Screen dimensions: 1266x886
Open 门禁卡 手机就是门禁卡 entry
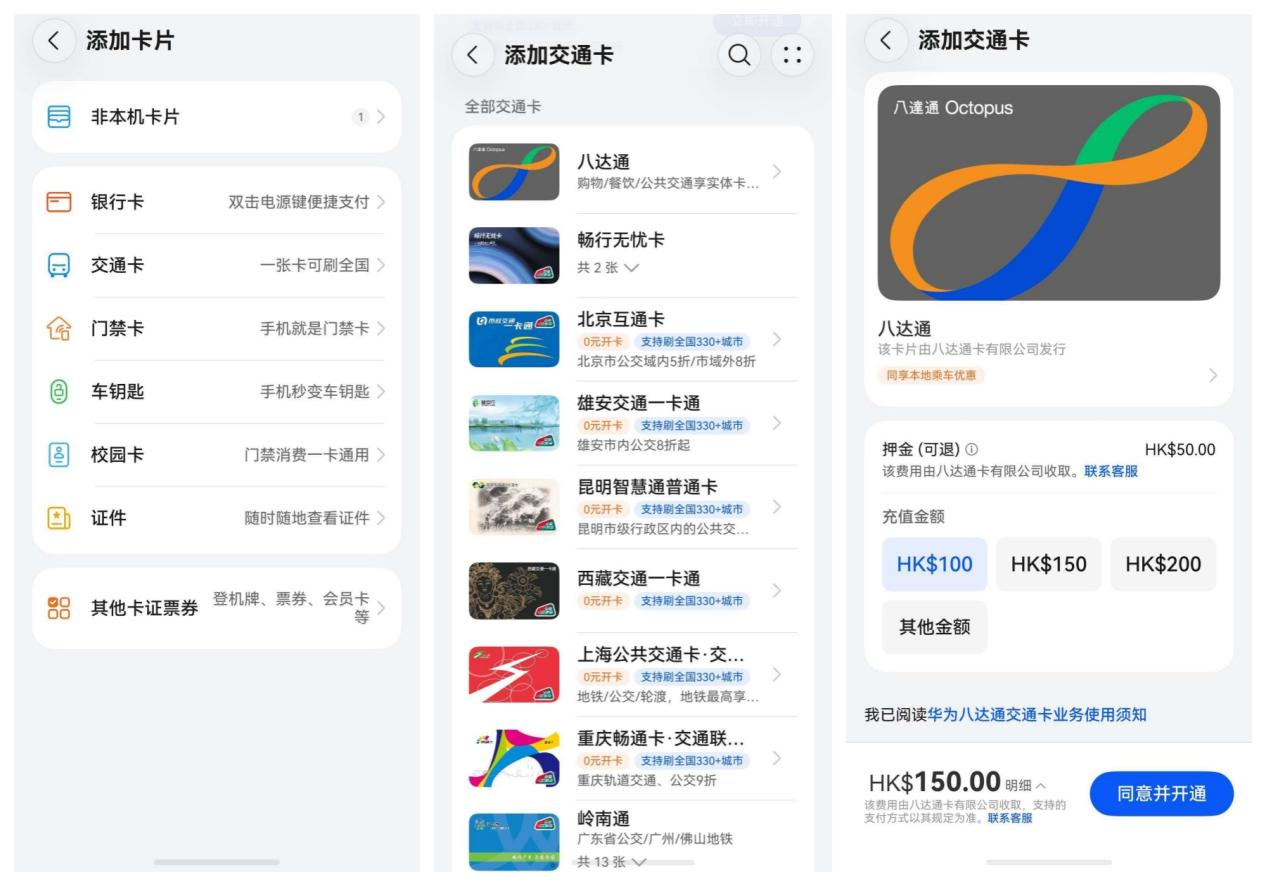point(217,328)
